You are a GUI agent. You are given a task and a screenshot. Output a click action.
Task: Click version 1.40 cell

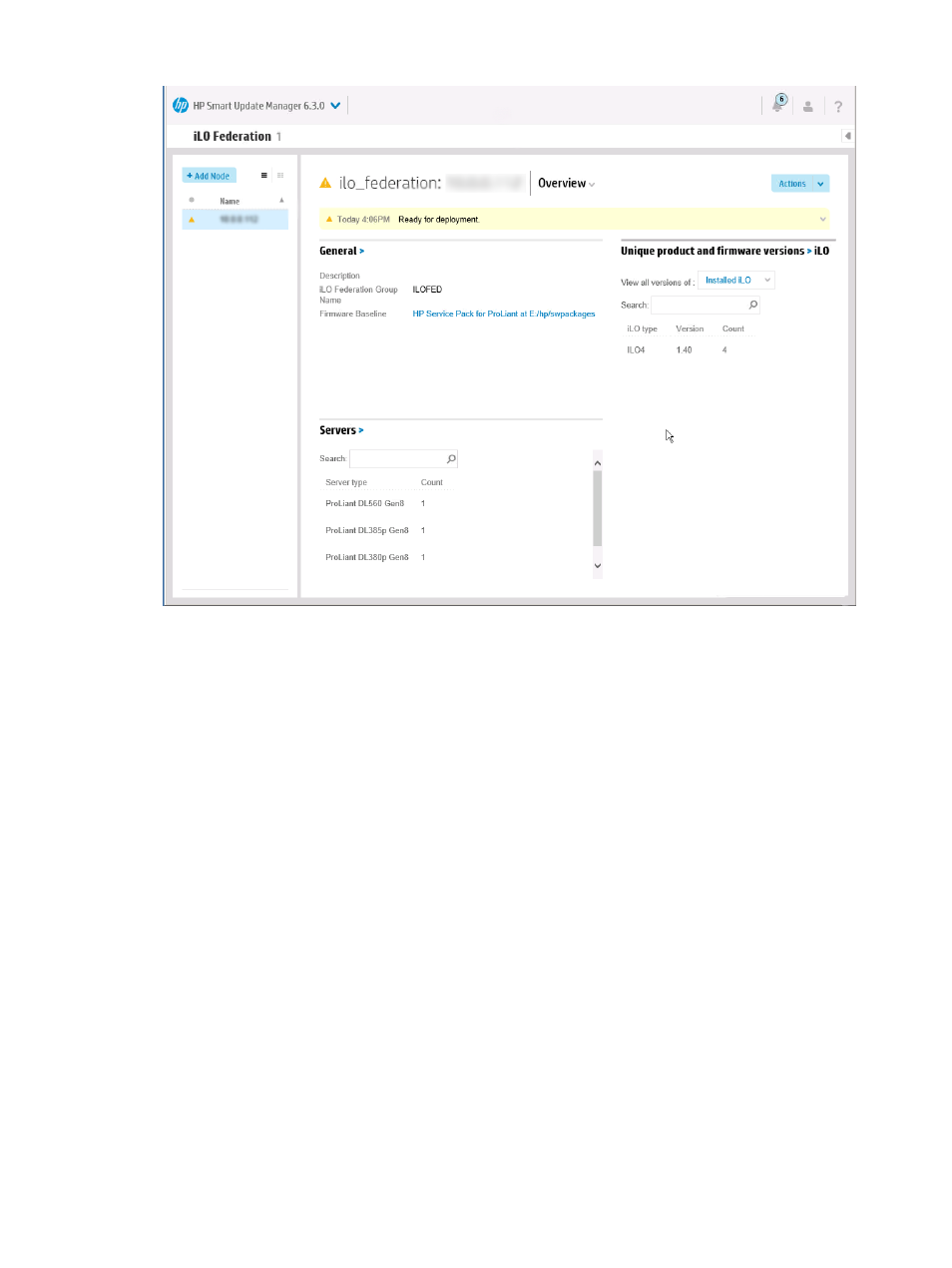pos(684,350)
